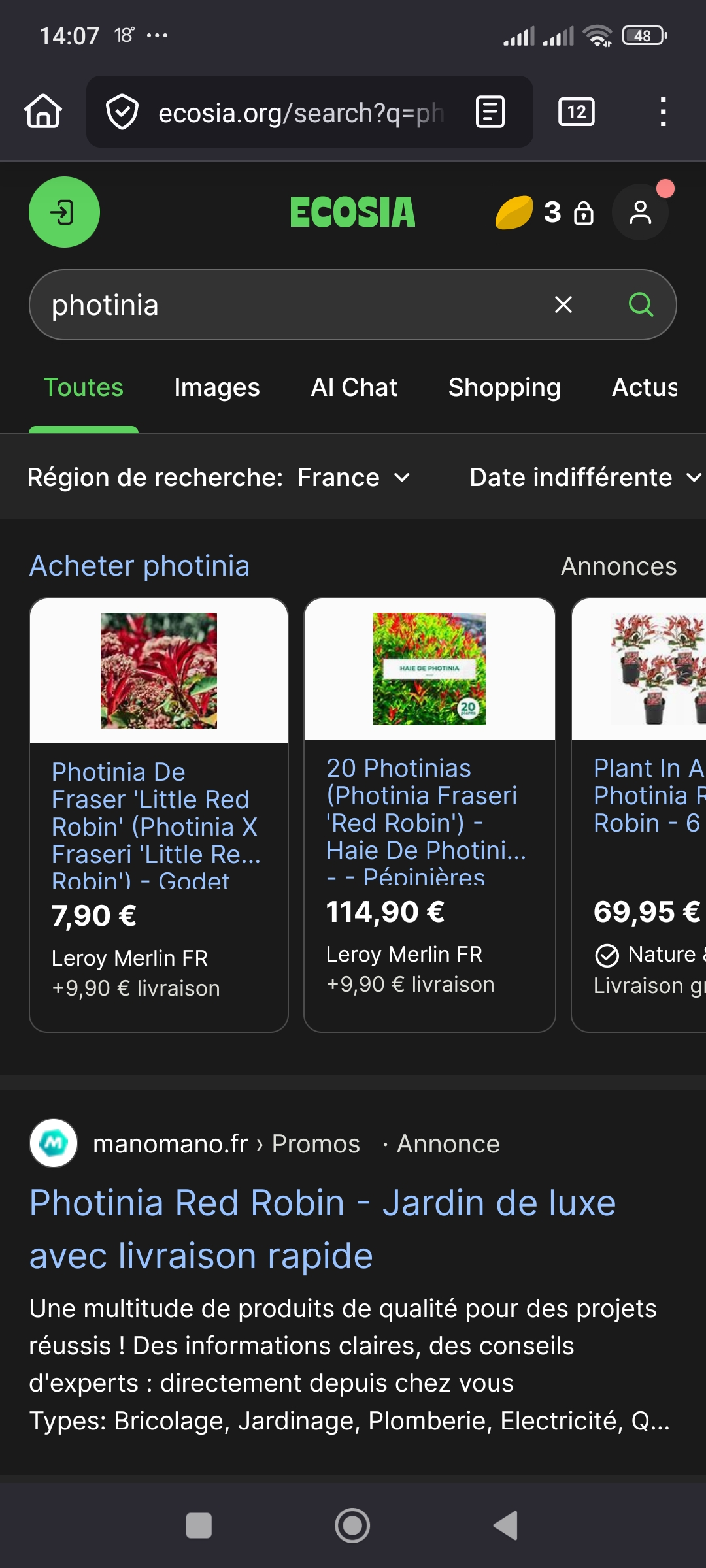Open the tabs counter showing 12
The width and height of the screenshot is (706, 1568).
[x=576, y=112]
